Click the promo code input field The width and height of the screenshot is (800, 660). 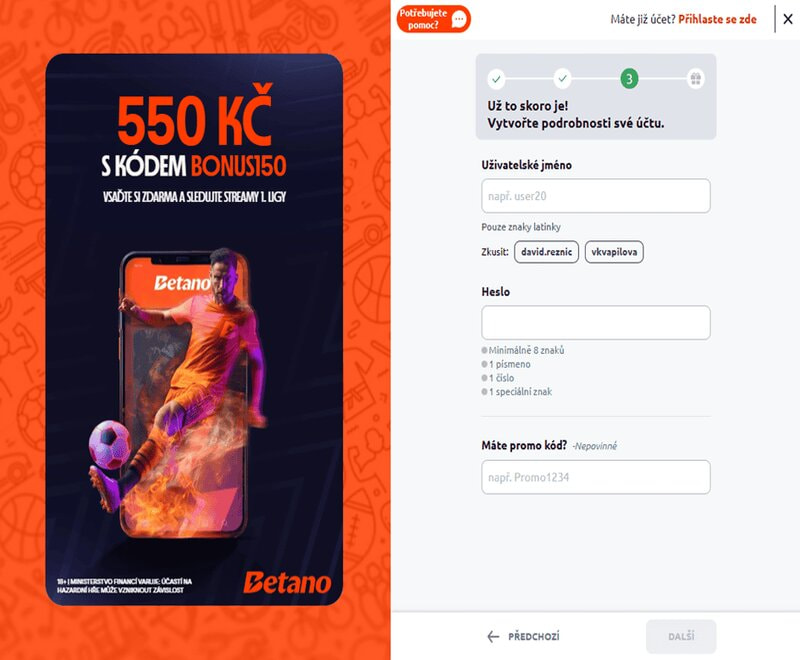595,477
